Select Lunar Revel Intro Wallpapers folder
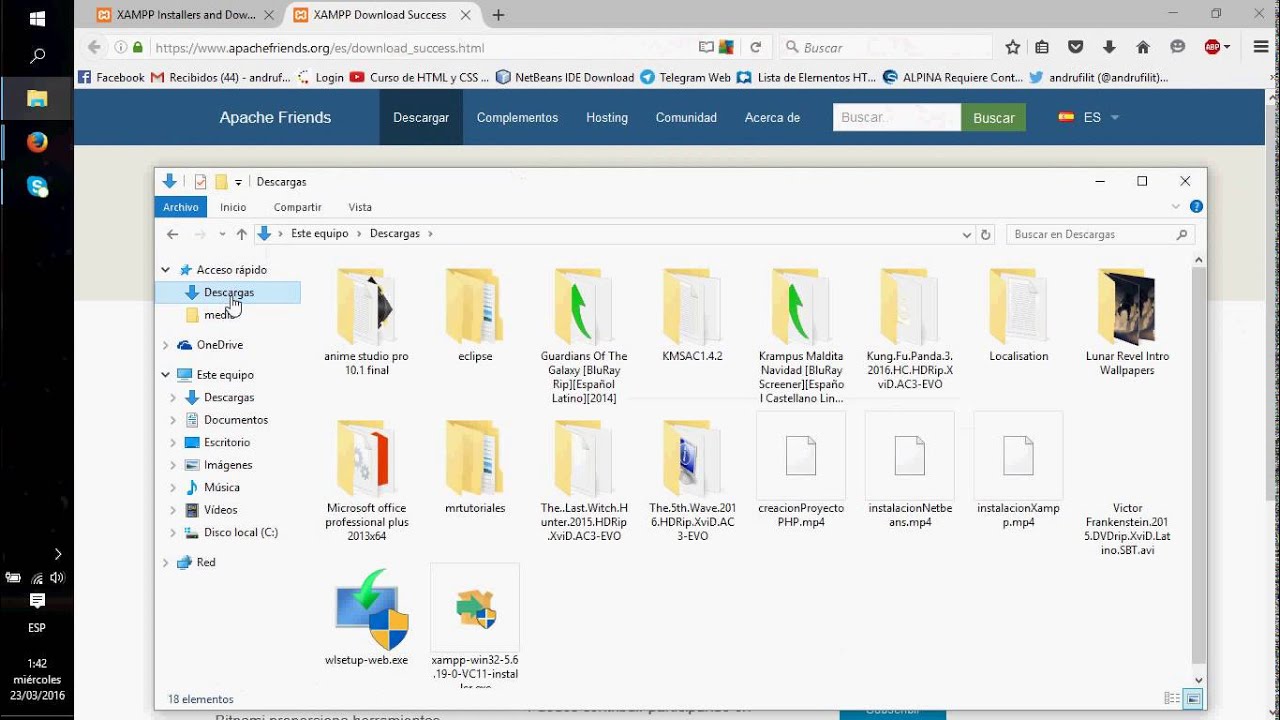Image resolution: width=1280 pixels, height=720 pixels. (1127, 323)
